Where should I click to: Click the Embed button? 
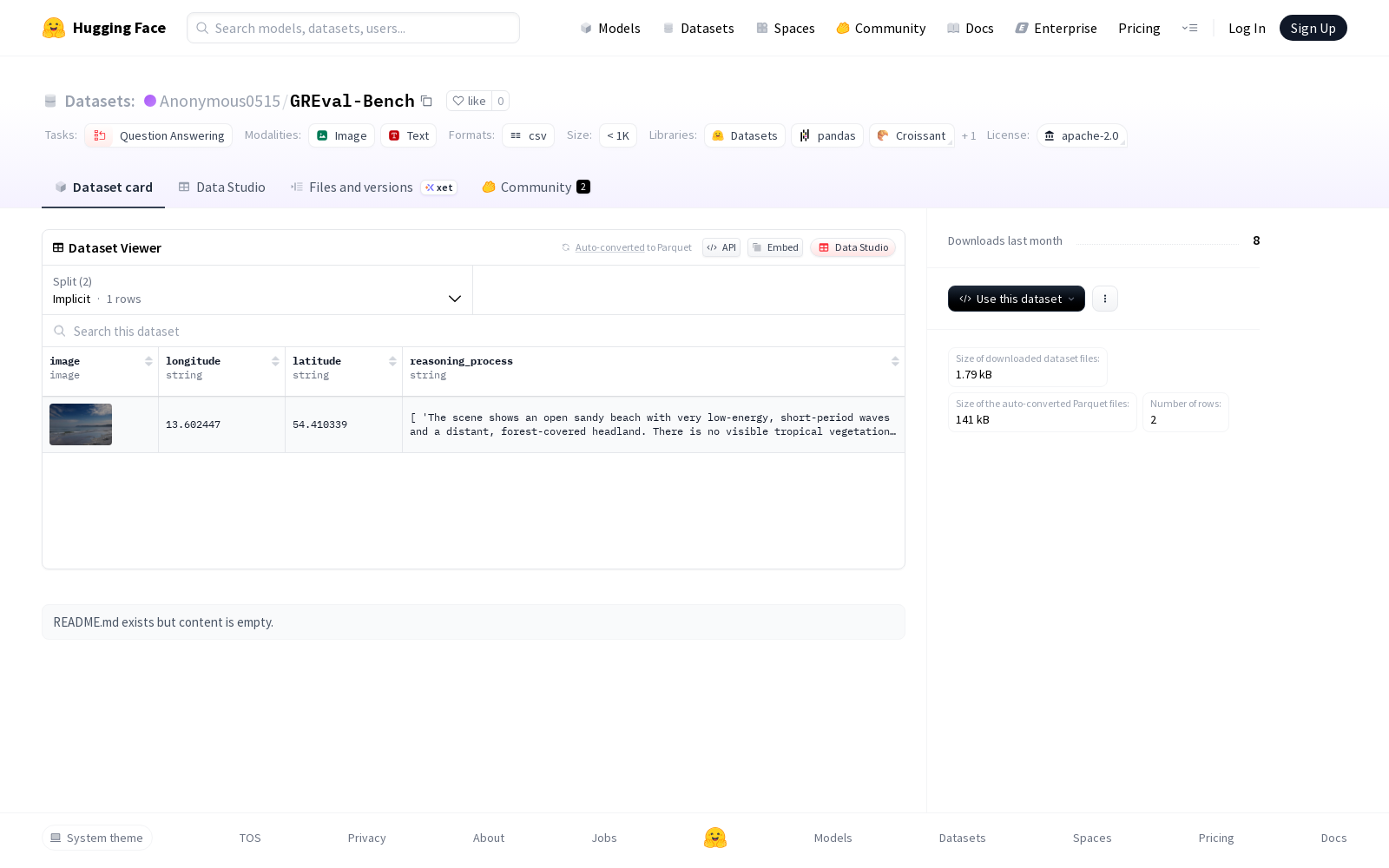775,247
